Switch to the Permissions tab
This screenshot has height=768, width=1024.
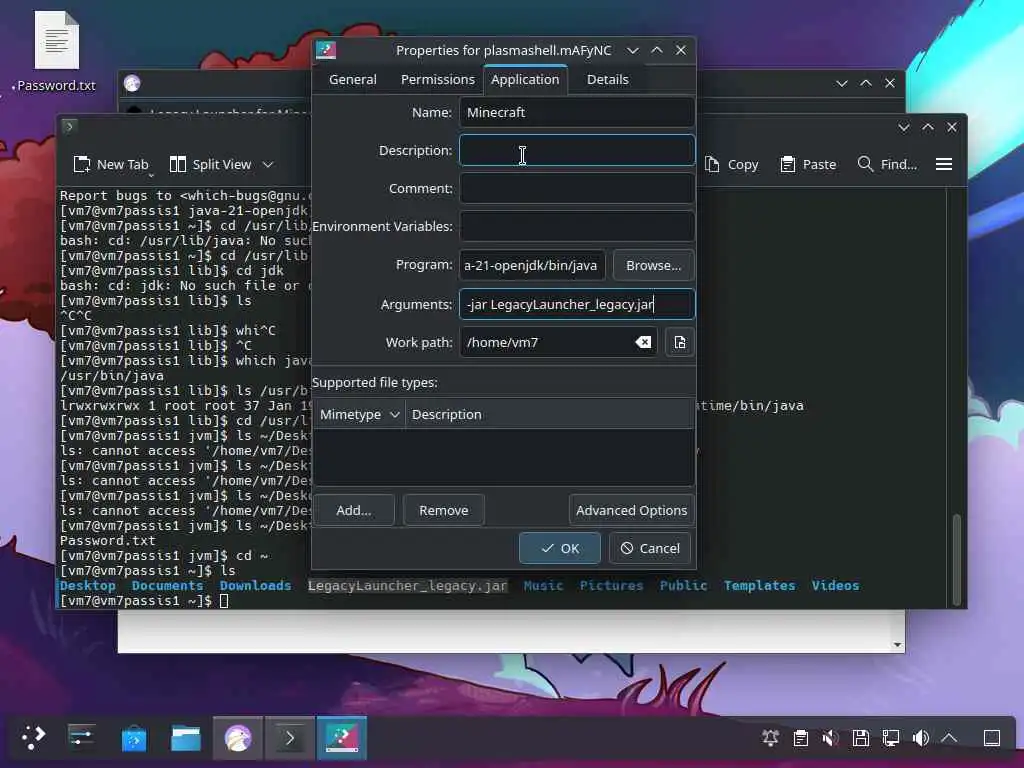pos(438,80)
